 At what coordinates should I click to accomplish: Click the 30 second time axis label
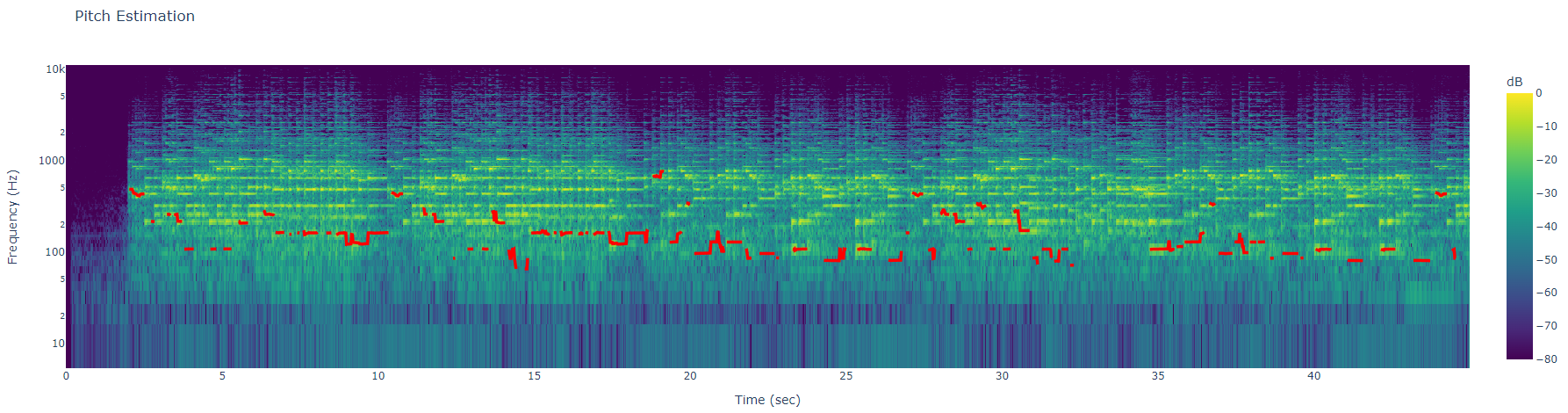tap(1002, 376)
